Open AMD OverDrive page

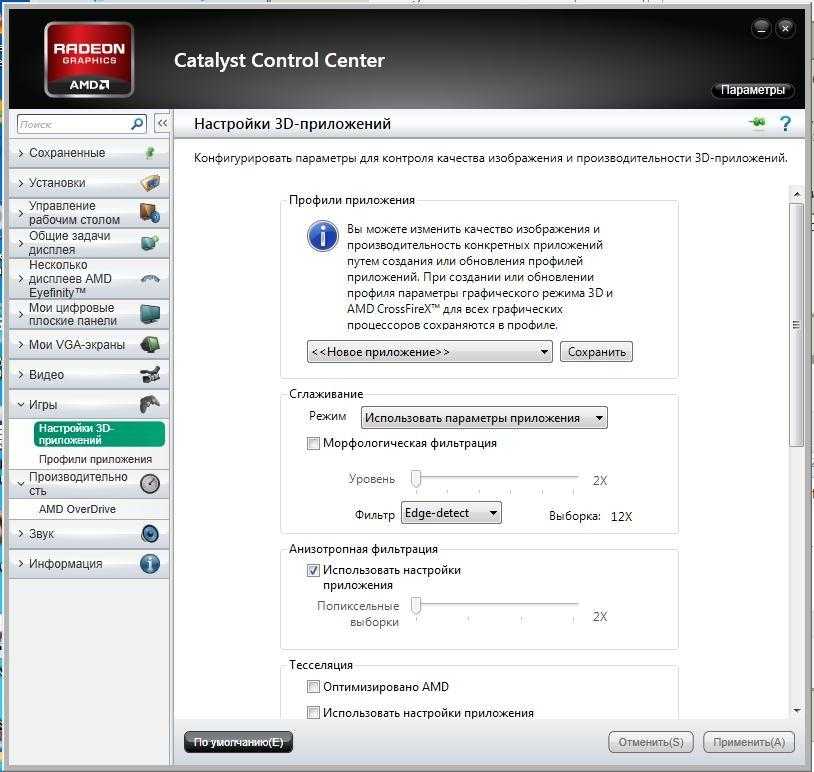(x=77, y=509)
